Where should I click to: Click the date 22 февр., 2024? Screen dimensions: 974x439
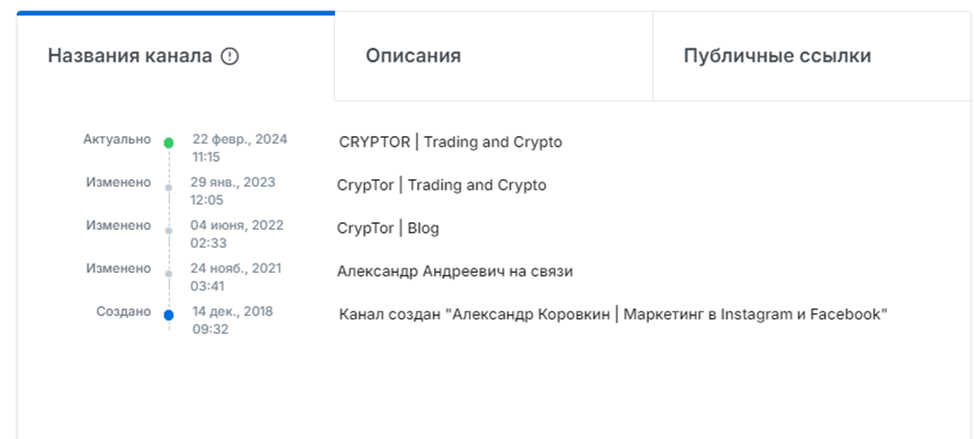coord(239,140)
